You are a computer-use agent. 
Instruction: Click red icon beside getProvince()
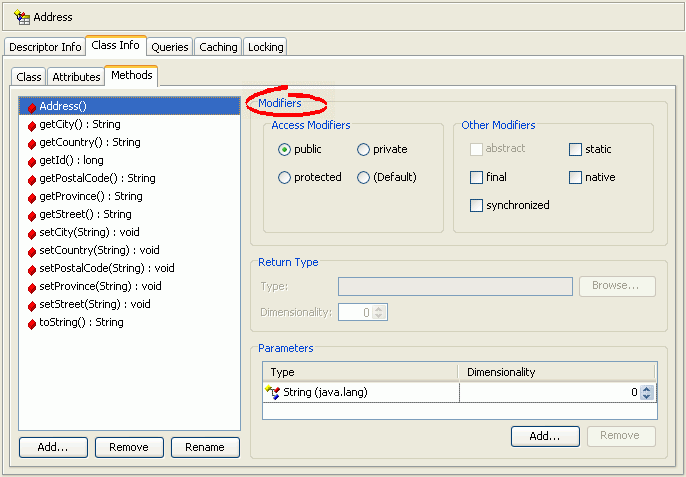pos(32,197)
